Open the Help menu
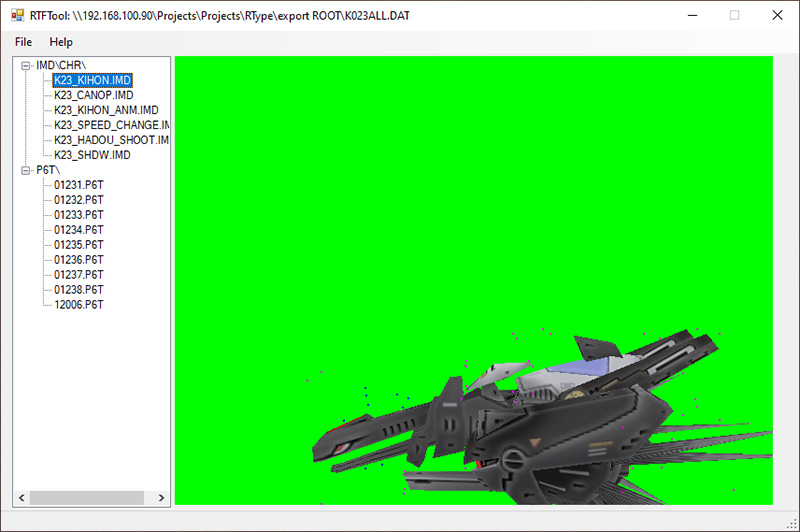Image resolution: width=800 pixels, height=532 pixels. [61, 42]
